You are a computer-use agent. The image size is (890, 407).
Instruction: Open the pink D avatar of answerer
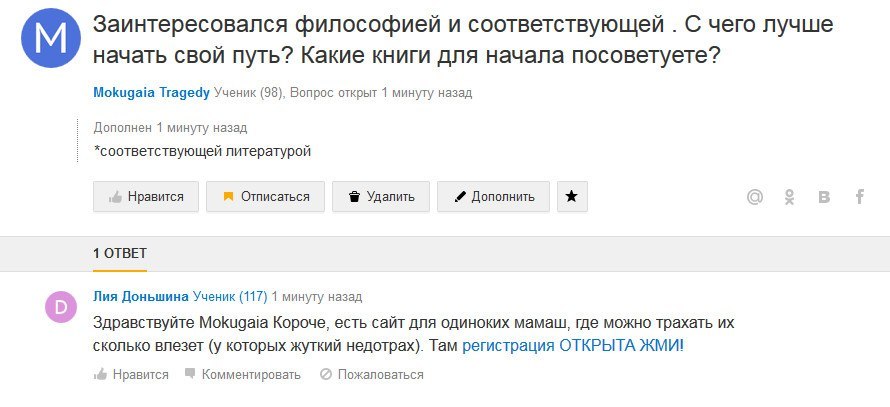61,307
